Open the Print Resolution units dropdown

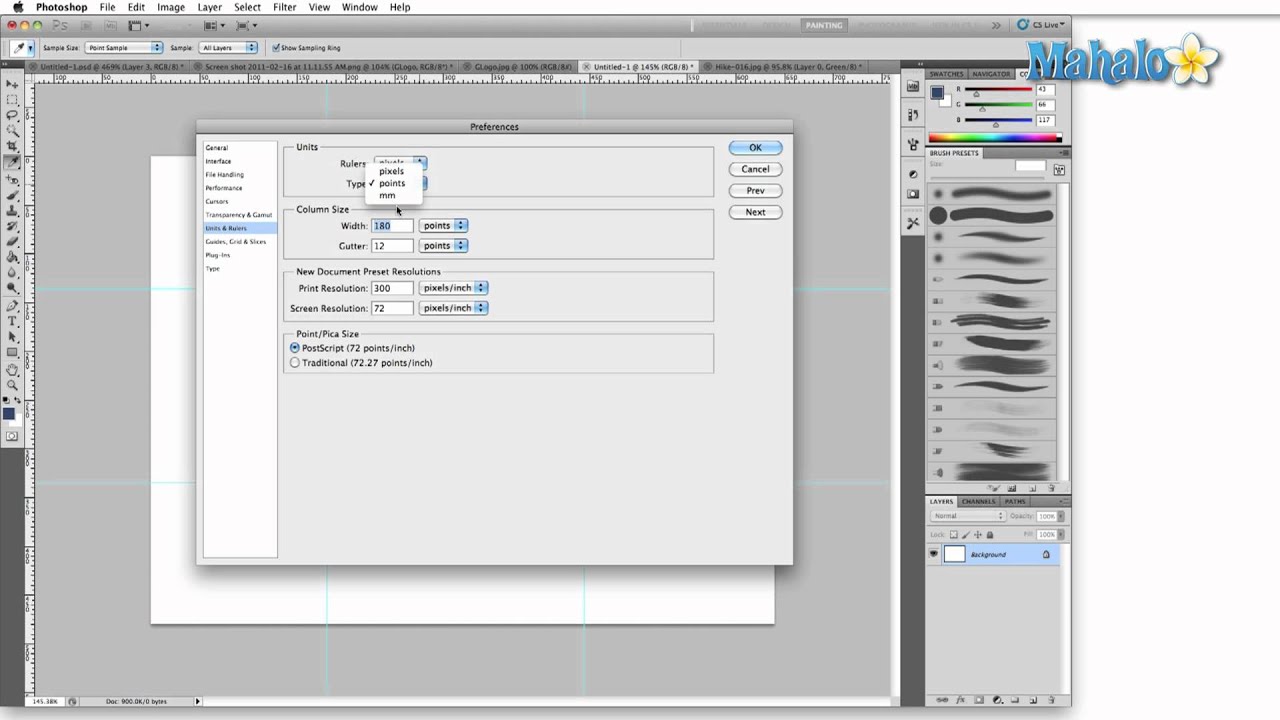click(453, 288)
